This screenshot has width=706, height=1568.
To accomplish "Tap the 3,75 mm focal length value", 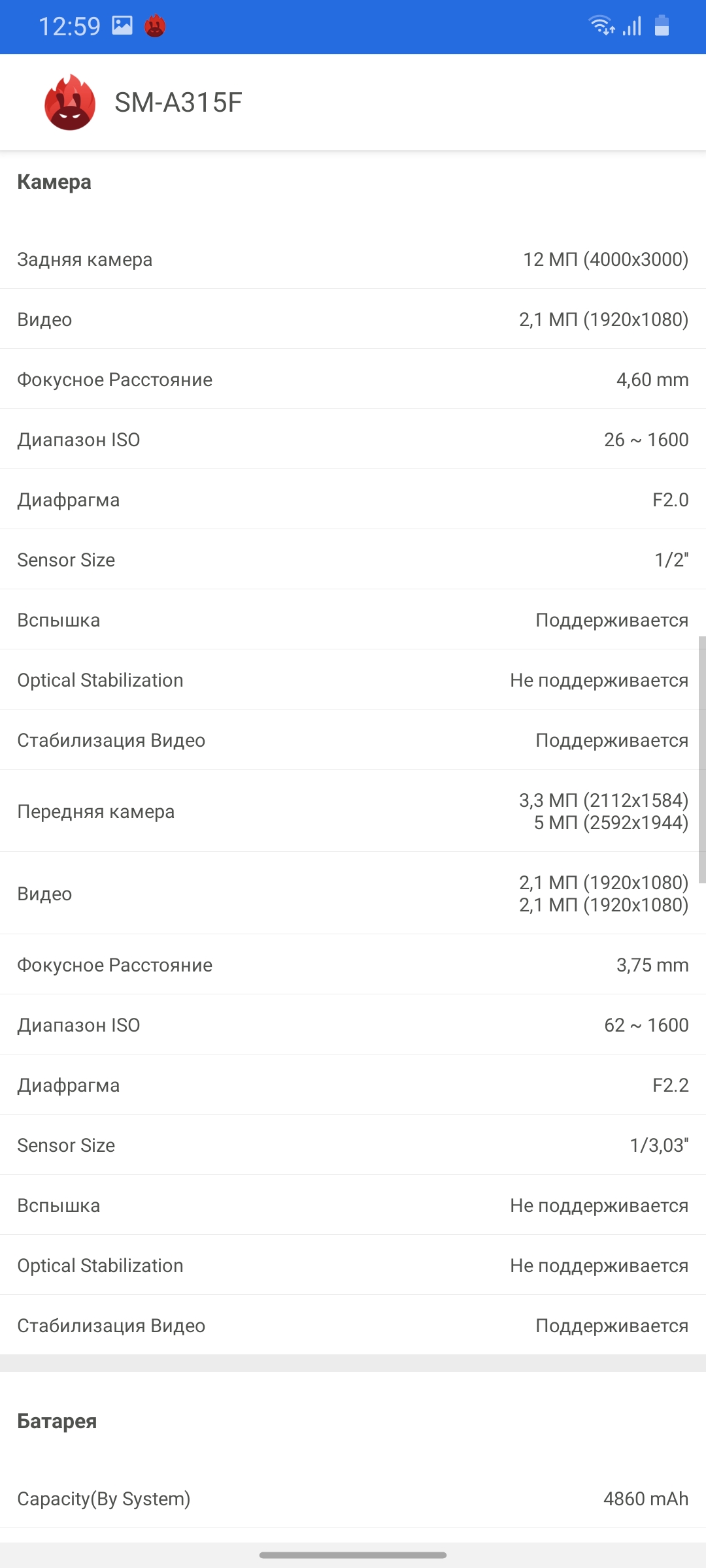I will 652,965.
